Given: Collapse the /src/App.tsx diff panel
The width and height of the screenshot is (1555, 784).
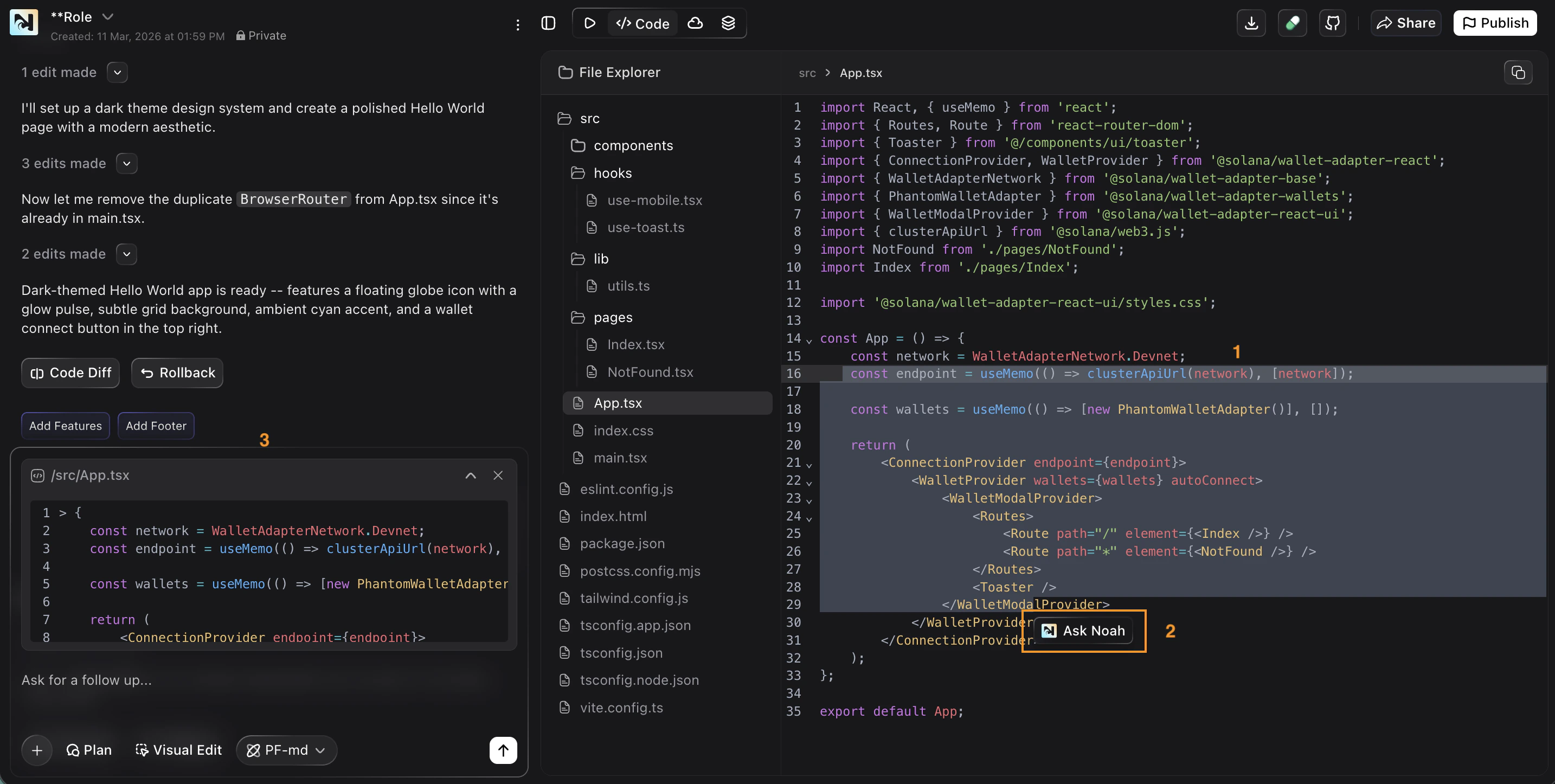Looking at the screenshot, I should (x=470, y=475).
